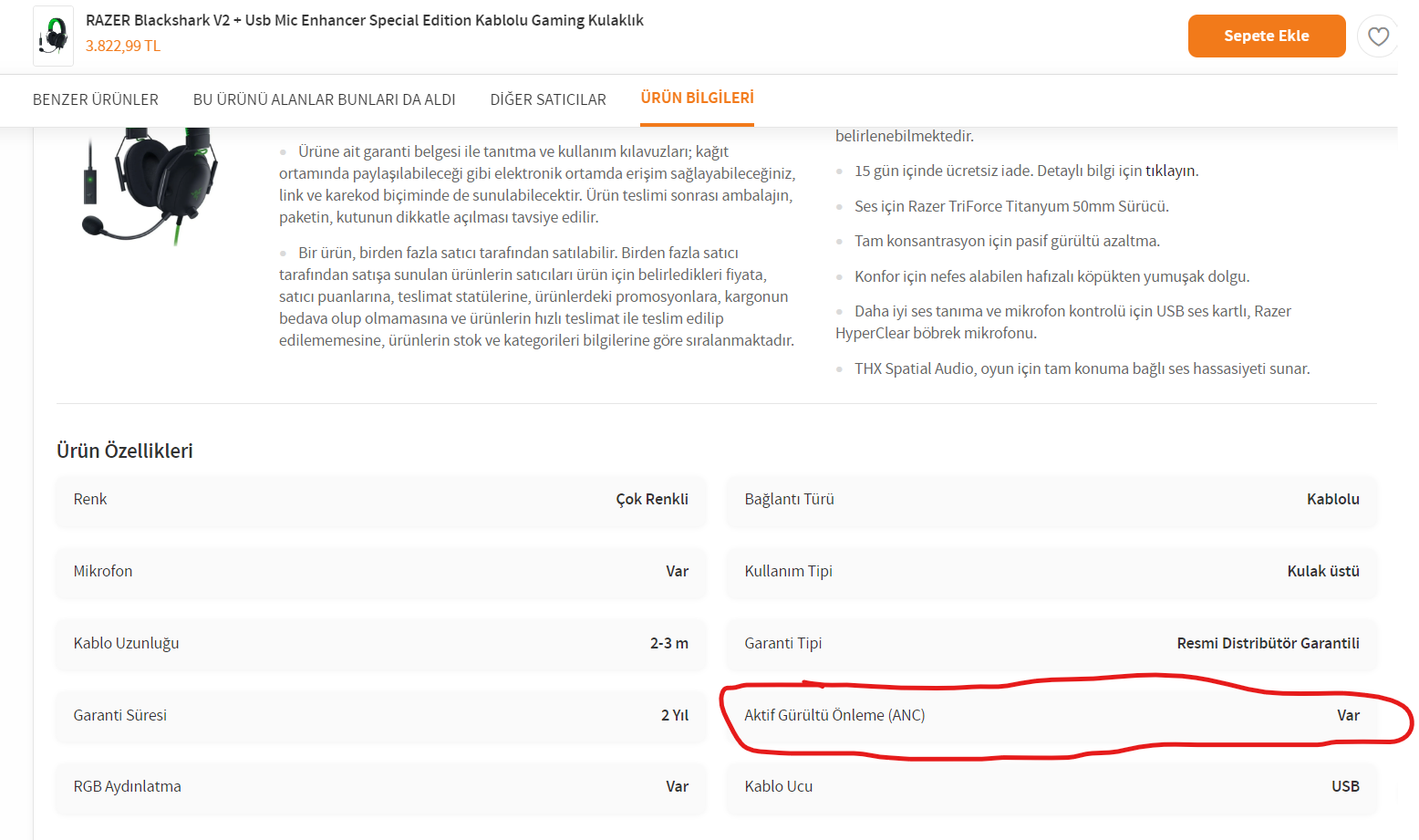Image resolution: width=1419 pixels, height=840 pixels.
Task: Click the Garanti Süresi value 2 Yıl
Action: click(675, 715)
